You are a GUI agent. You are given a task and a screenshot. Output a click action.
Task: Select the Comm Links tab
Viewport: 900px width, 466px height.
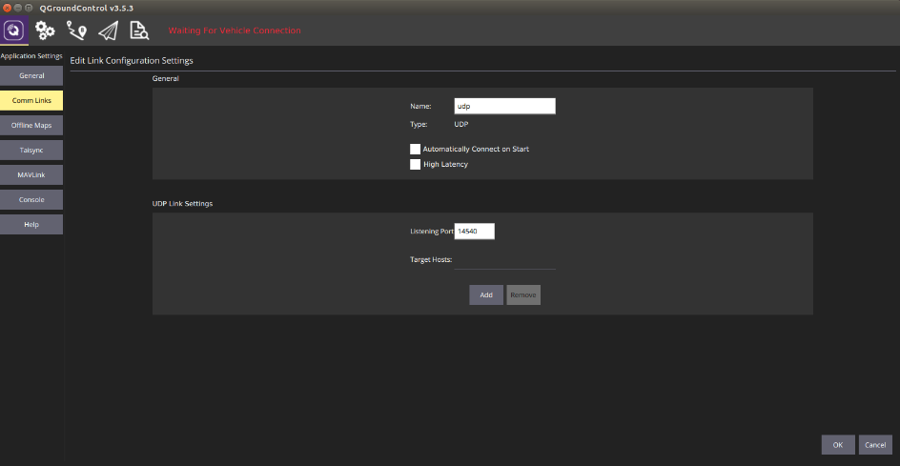pos(32,100)
